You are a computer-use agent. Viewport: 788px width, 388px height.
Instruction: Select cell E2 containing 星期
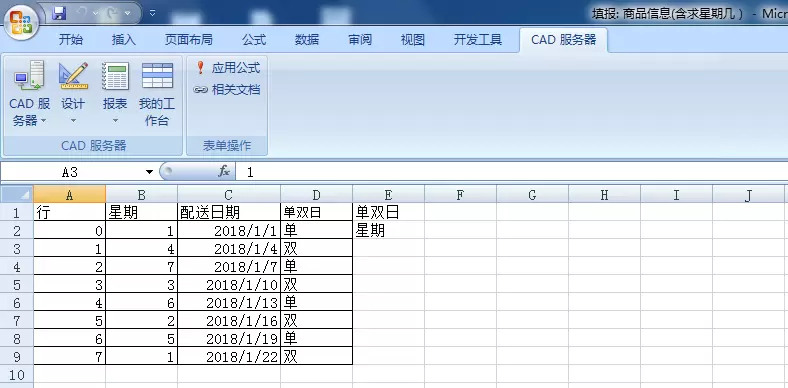(x=388, y=230)
